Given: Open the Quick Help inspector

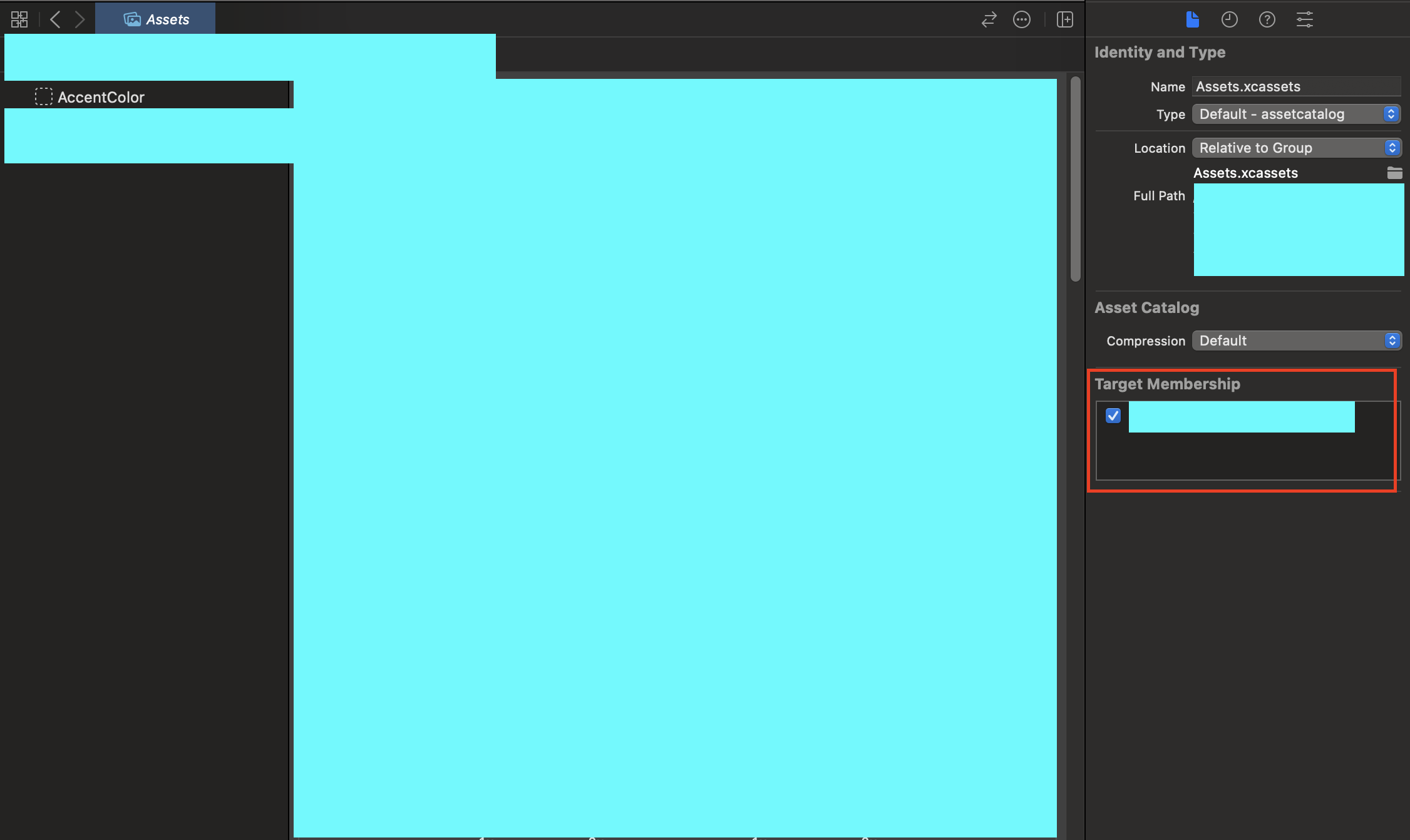Looking at the screenshot, I should (1267, 19).
